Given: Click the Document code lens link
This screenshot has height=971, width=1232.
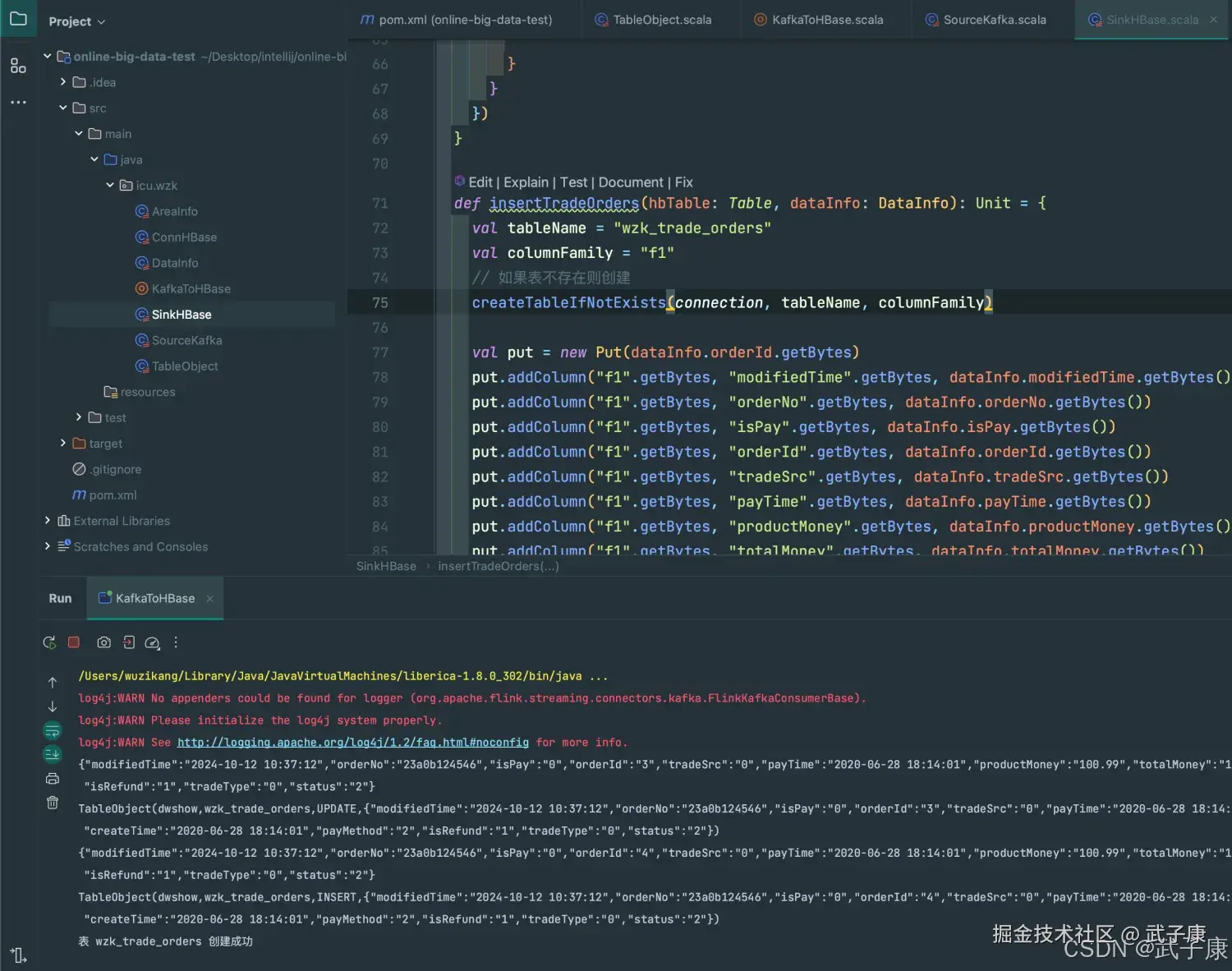Looking at the screenshot, I should [x=631, y=182].
